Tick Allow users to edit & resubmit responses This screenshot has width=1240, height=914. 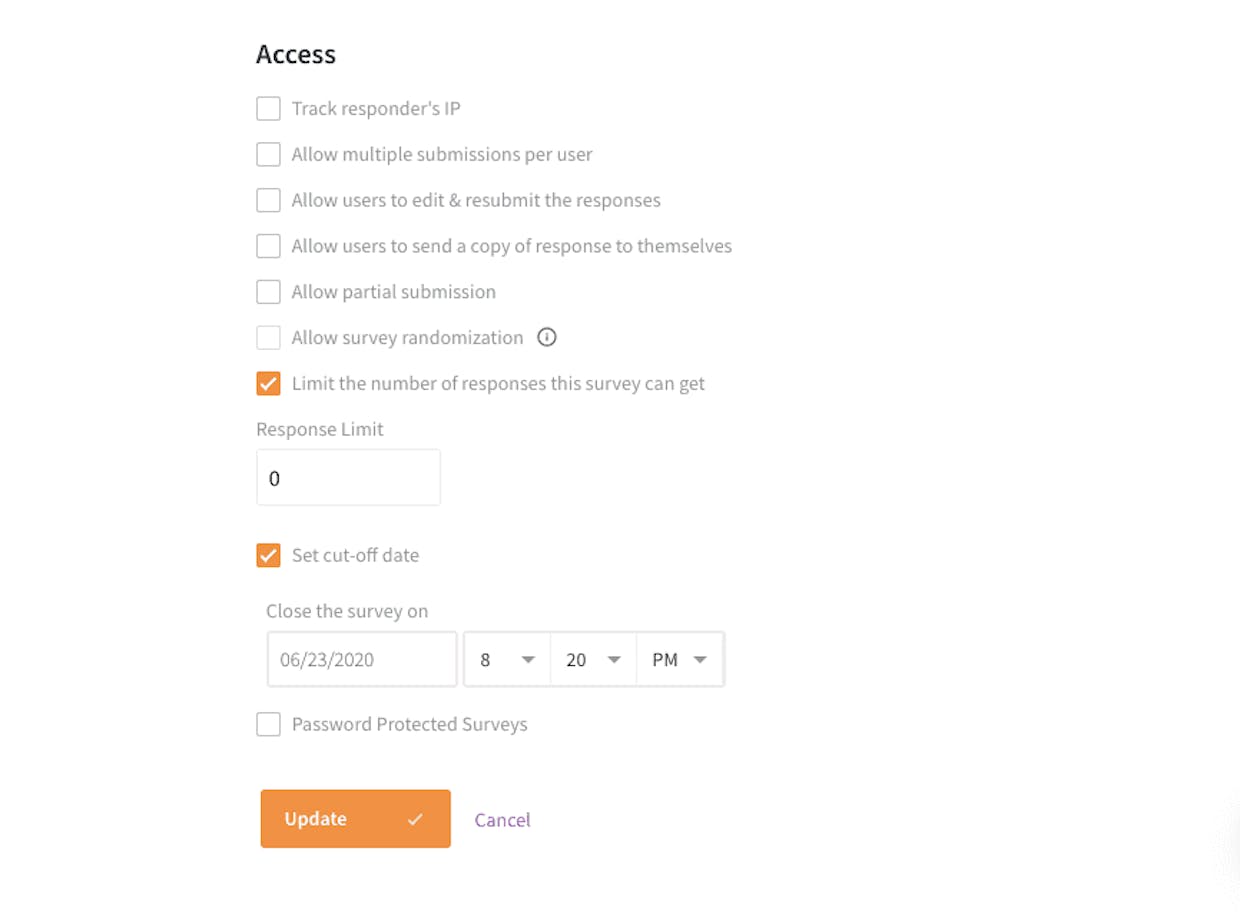click(268, 200)
